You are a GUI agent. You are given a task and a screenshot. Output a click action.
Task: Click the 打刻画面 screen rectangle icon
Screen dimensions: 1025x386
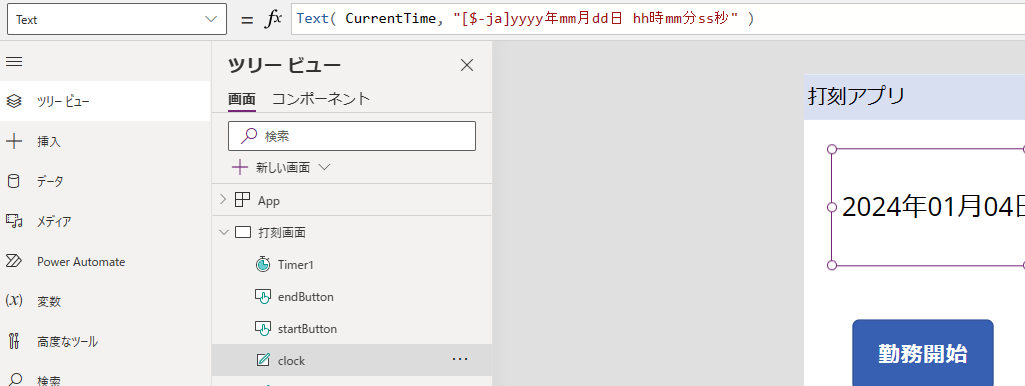pos(243,232)
